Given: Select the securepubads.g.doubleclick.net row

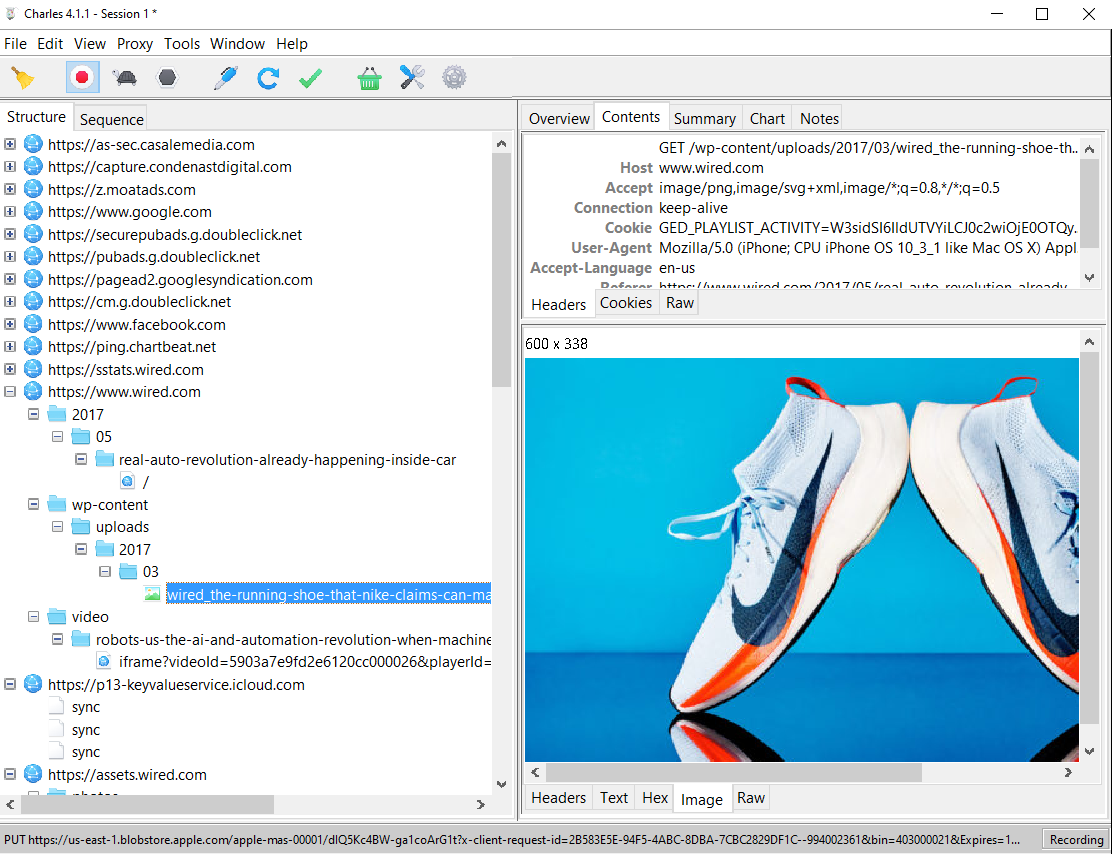Looking at the screenshot, I should [175, 235].
